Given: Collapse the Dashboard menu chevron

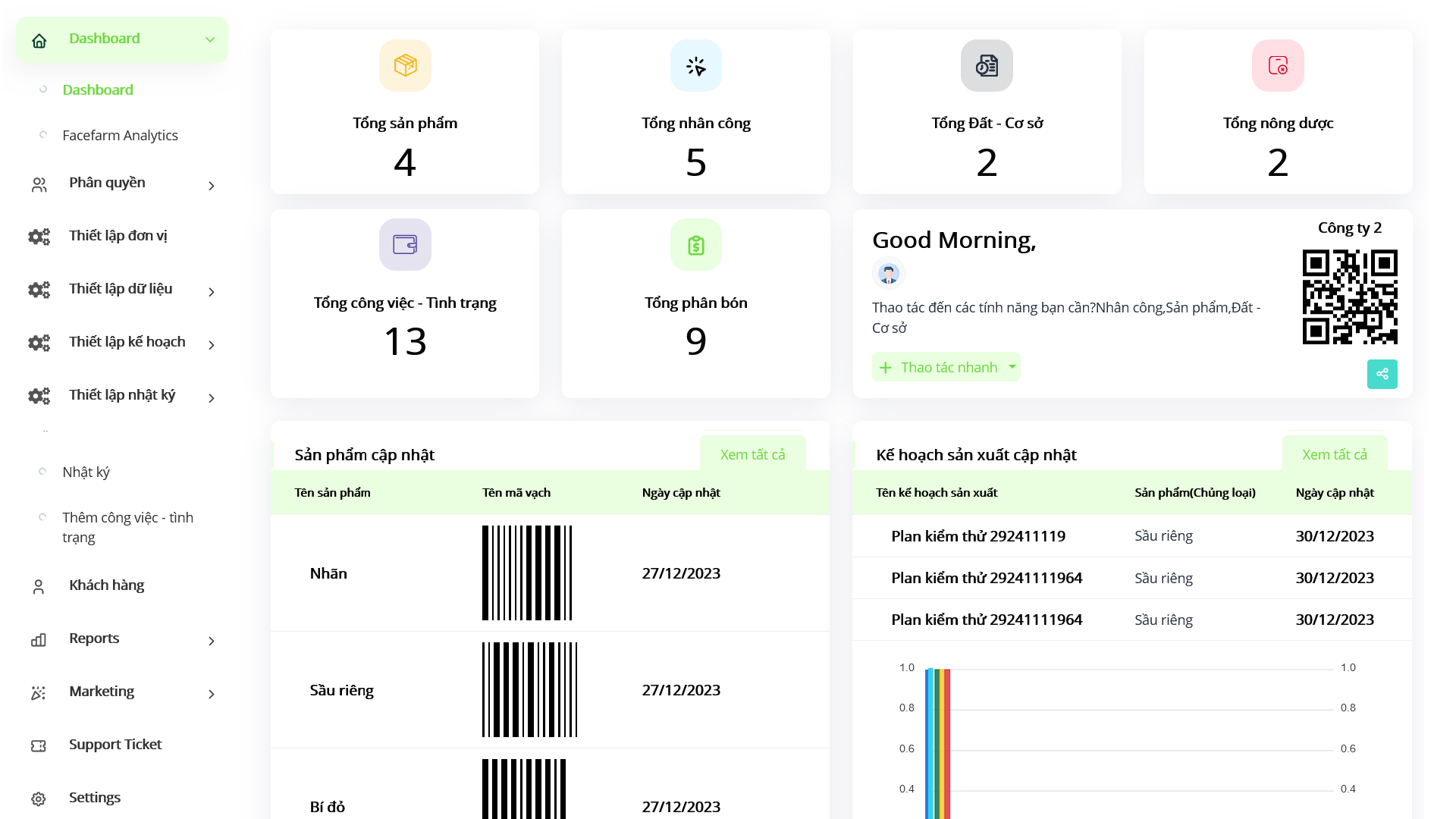Looking at the screenshot, I should 210,39.
